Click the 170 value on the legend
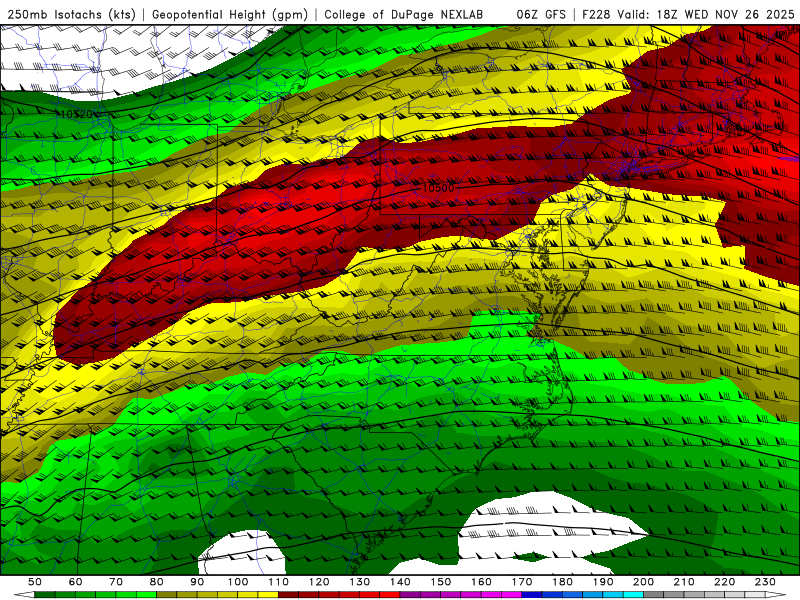The width and height of the screenshot is (800, 600). 522,582
